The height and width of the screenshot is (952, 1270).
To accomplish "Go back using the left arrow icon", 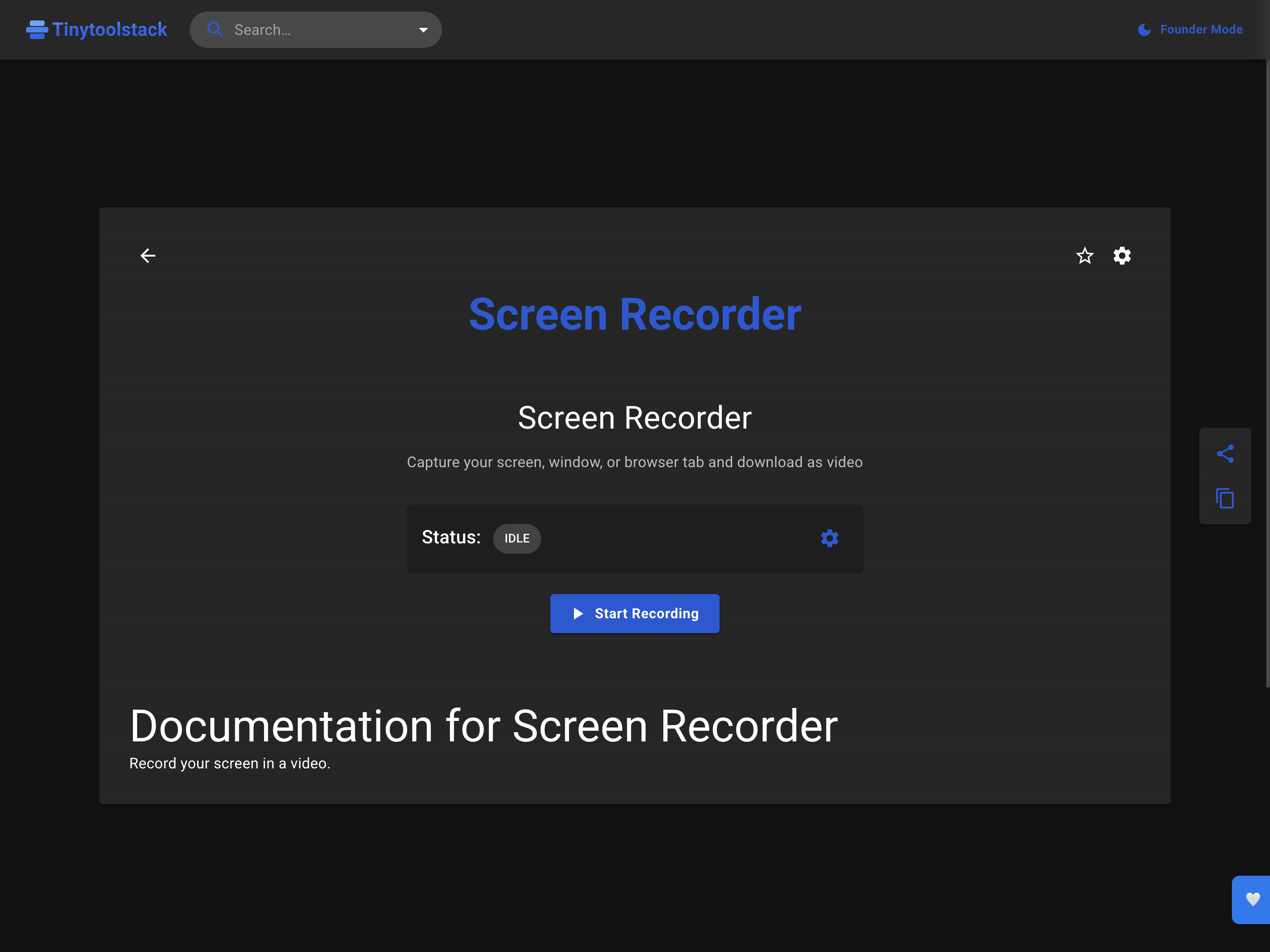I will (148, 256).
